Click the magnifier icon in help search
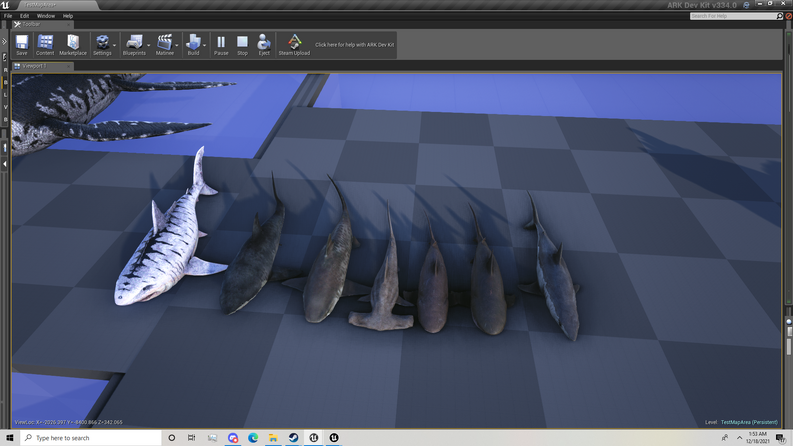This screenshot has height=446, width=793. [779, 16]
